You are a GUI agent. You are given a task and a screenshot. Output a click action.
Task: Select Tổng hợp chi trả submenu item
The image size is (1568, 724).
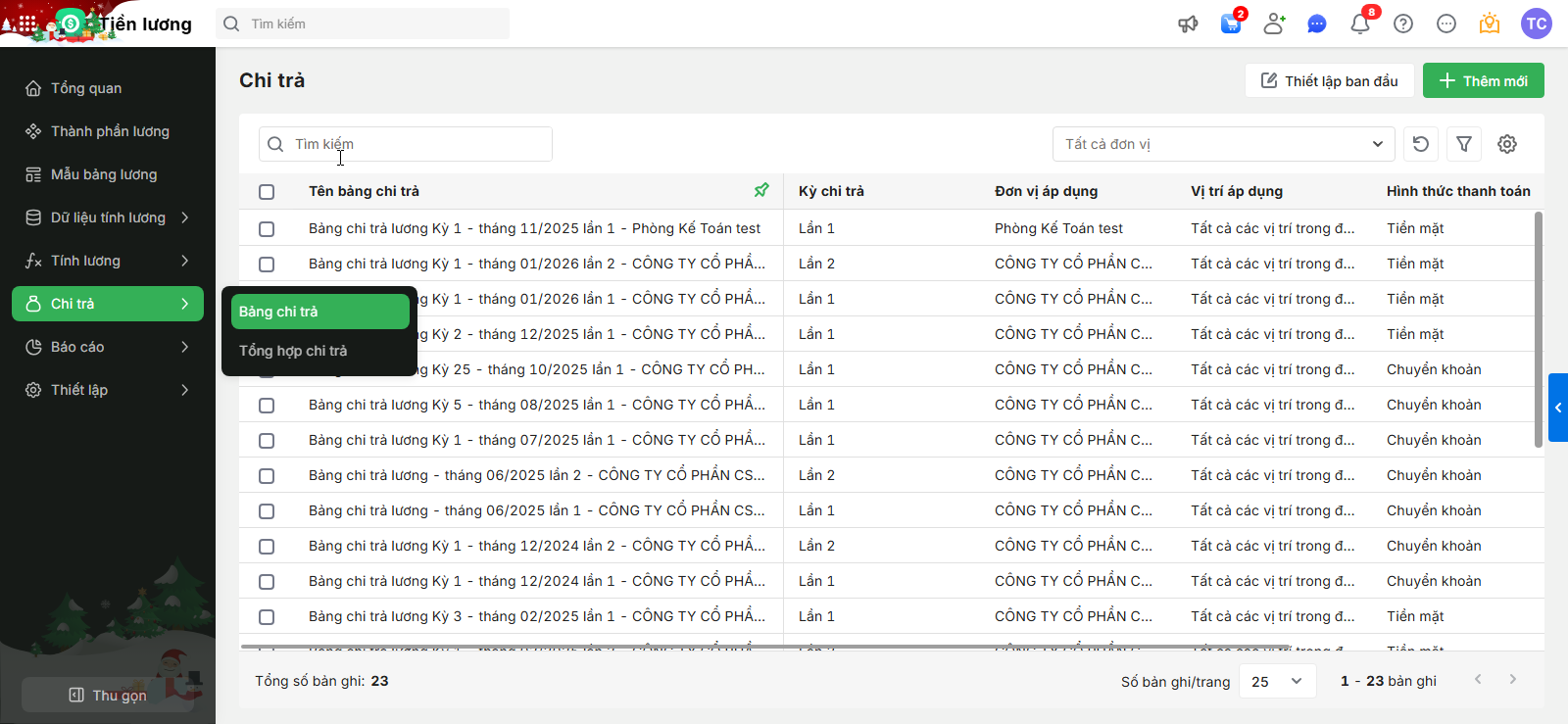click(320, 351)
